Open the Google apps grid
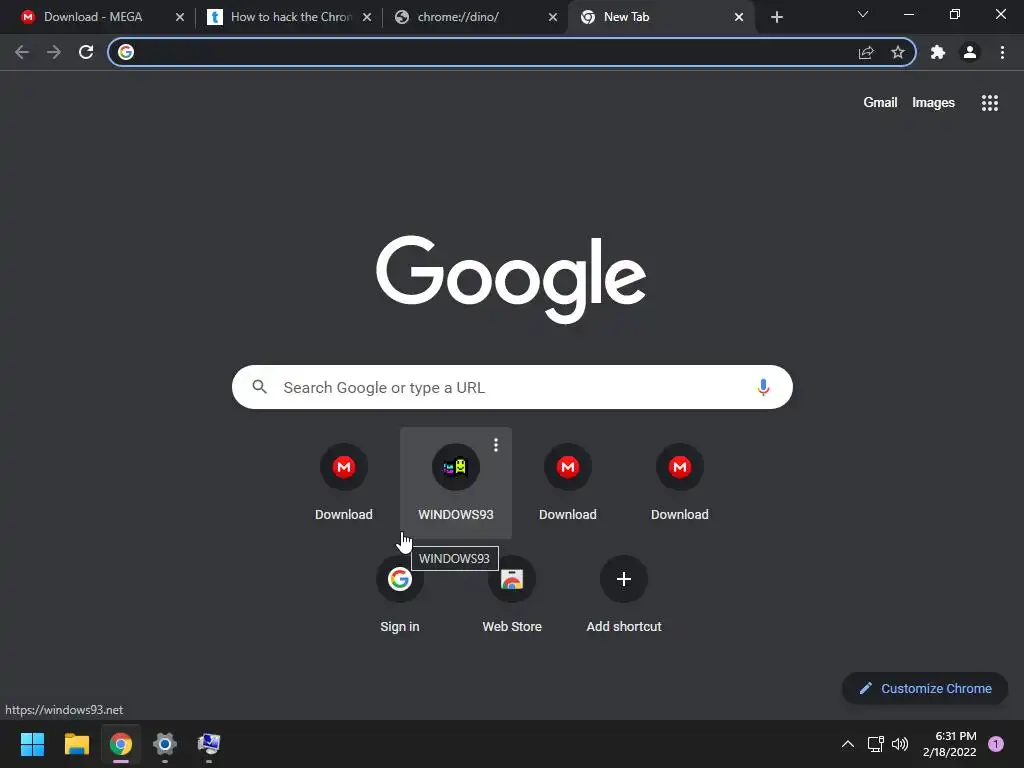 point(990,103)
